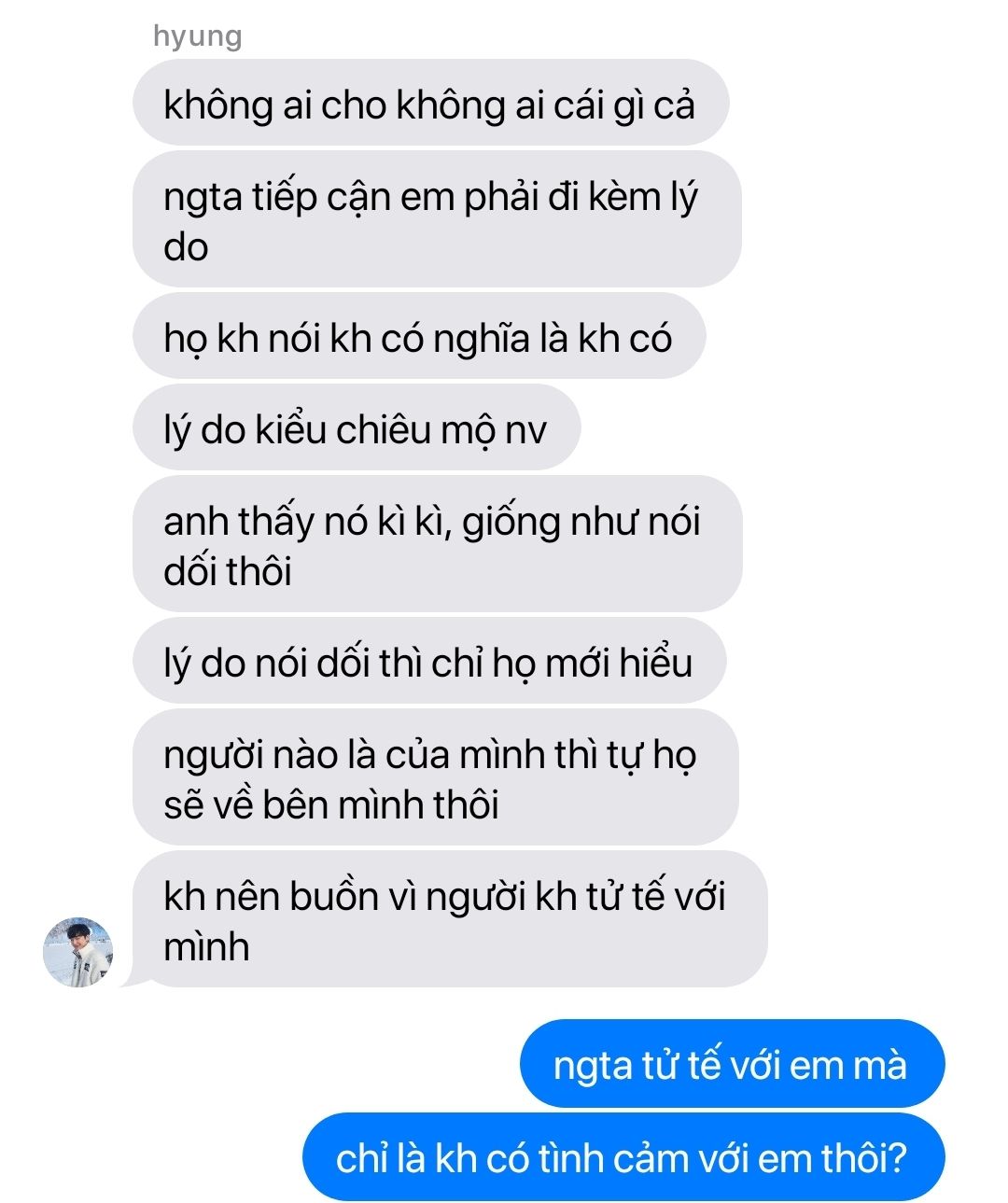Tap message 'kh nên buồn vì người kh tử tế'
Screen dimensions: 1008x1203
click(450, 919)
